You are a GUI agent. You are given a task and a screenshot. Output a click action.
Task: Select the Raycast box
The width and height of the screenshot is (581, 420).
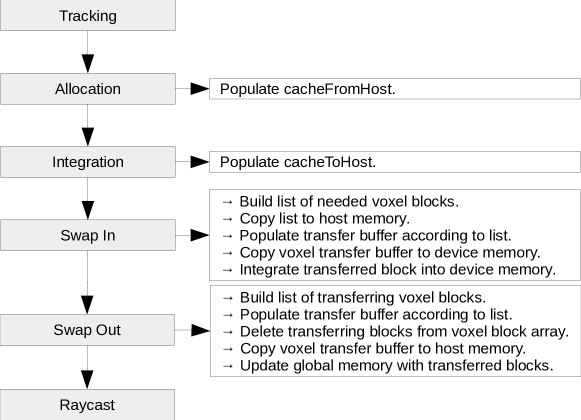click(87, 405)
